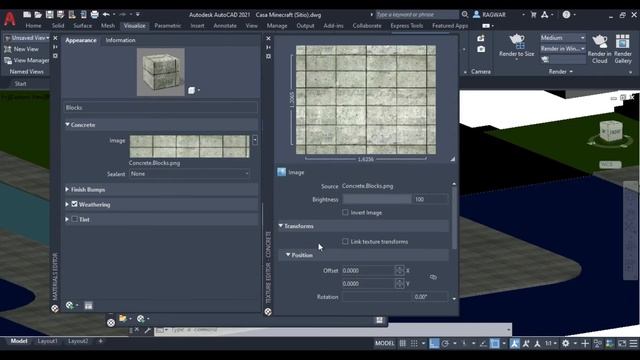Screen dimensions: 640x360
Task: Click the create material sphere icon at bottom left
Action: point(70,305)
